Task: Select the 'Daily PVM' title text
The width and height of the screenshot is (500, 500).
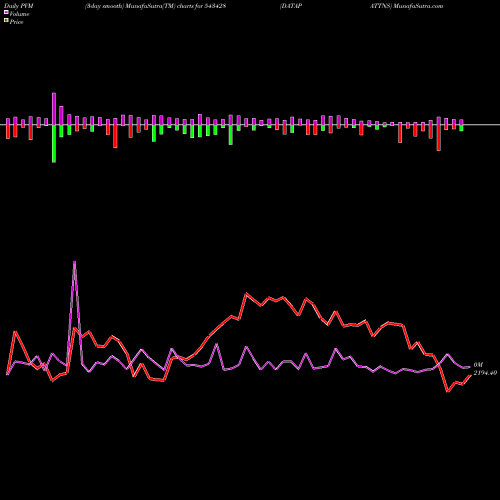Action: (x=19, y=6)
